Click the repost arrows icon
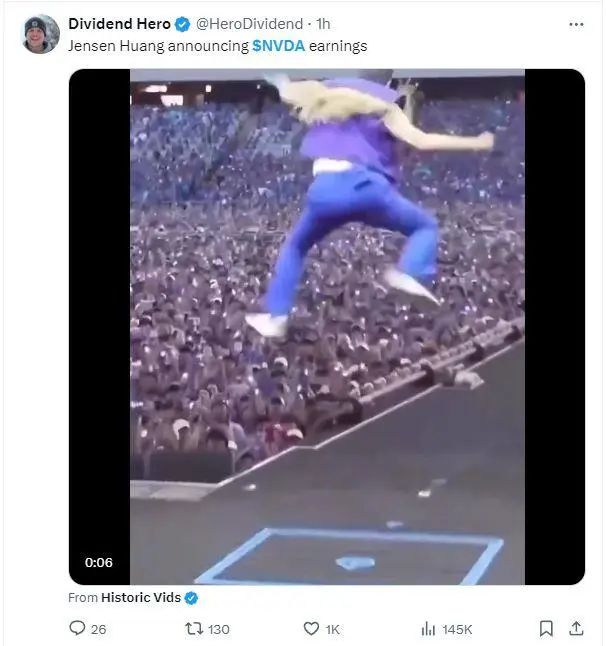The width and height of the screenshot is (606, 646). pos(196,628)
